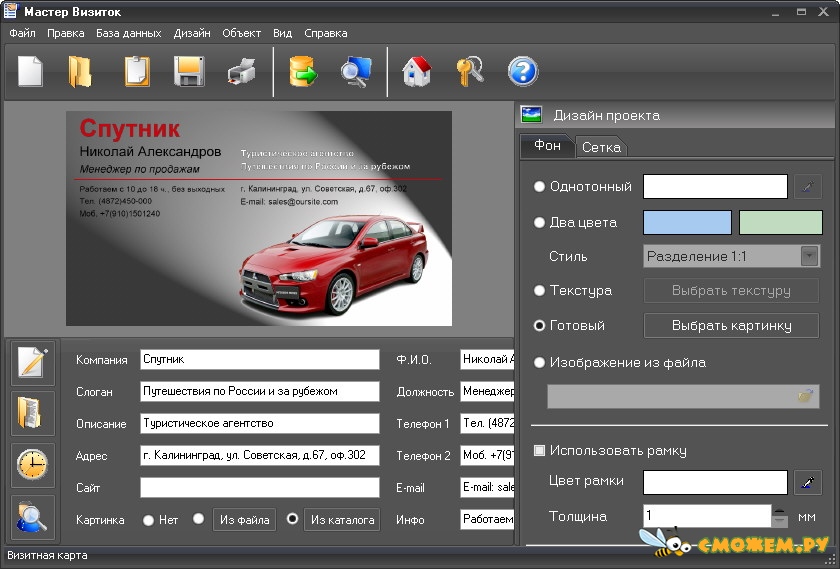The height and width of the screenshot is (569, 840).
Task: Click the clock icon in left sidebar
Action: pyautogui.click(x=33, y=465)
